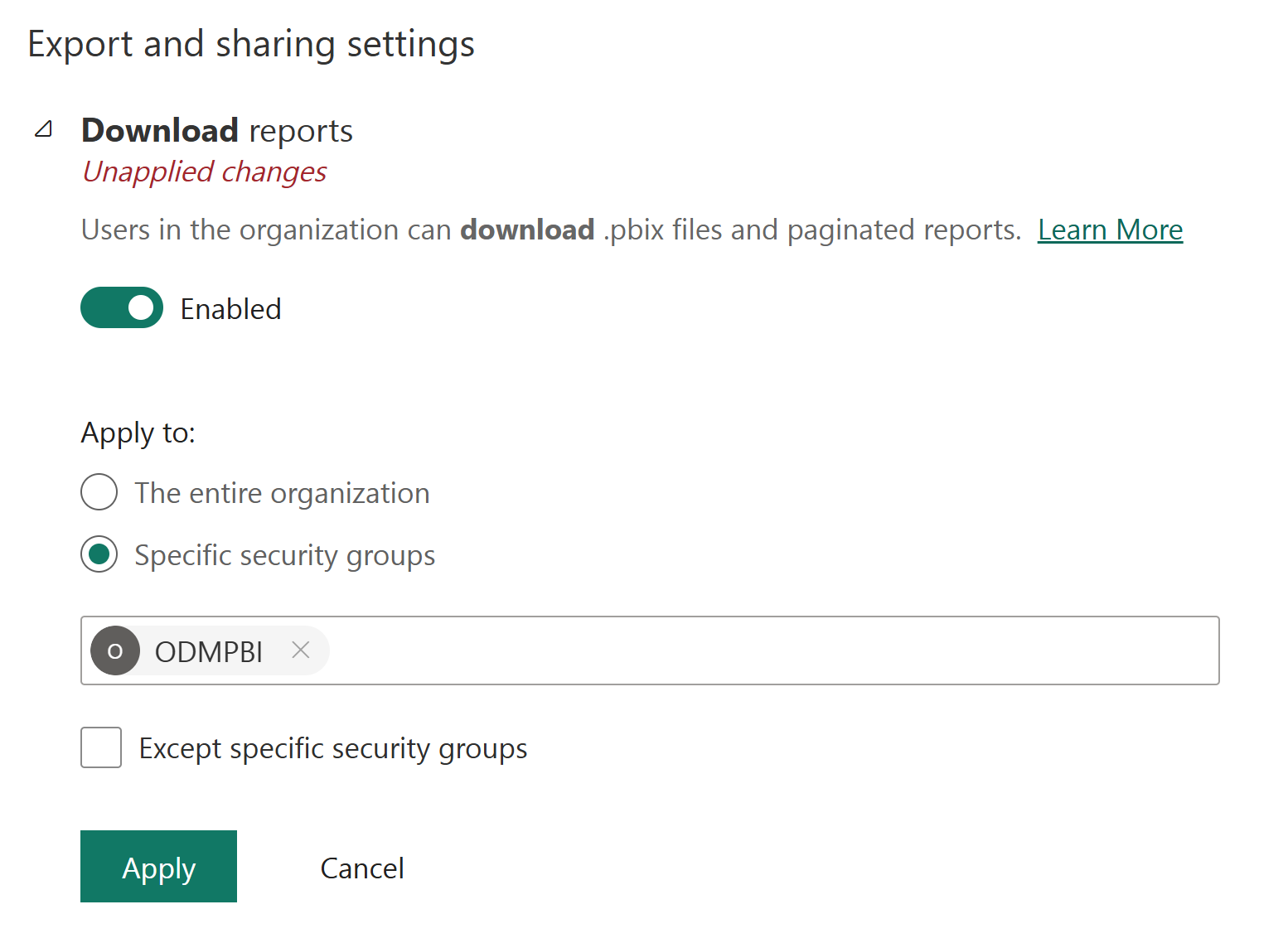Click the "Apply to:" label

point(138,433)
